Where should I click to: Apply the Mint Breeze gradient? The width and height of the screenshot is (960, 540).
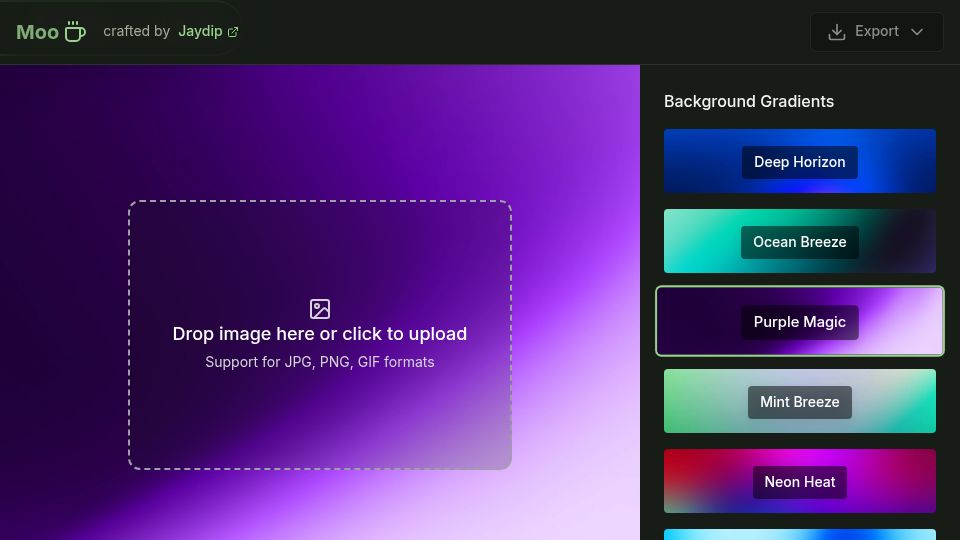(x=800, y=401)
